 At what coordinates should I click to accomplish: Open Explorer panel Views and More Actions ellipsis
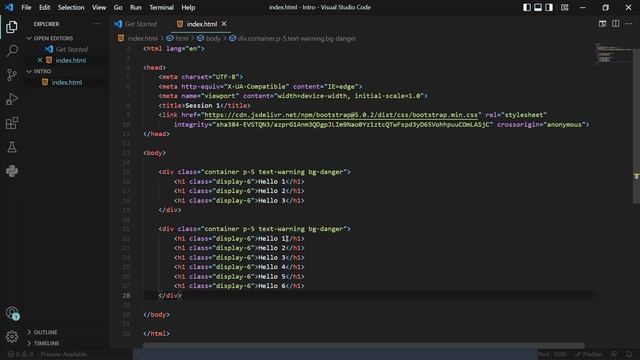[x=97, y=24]
